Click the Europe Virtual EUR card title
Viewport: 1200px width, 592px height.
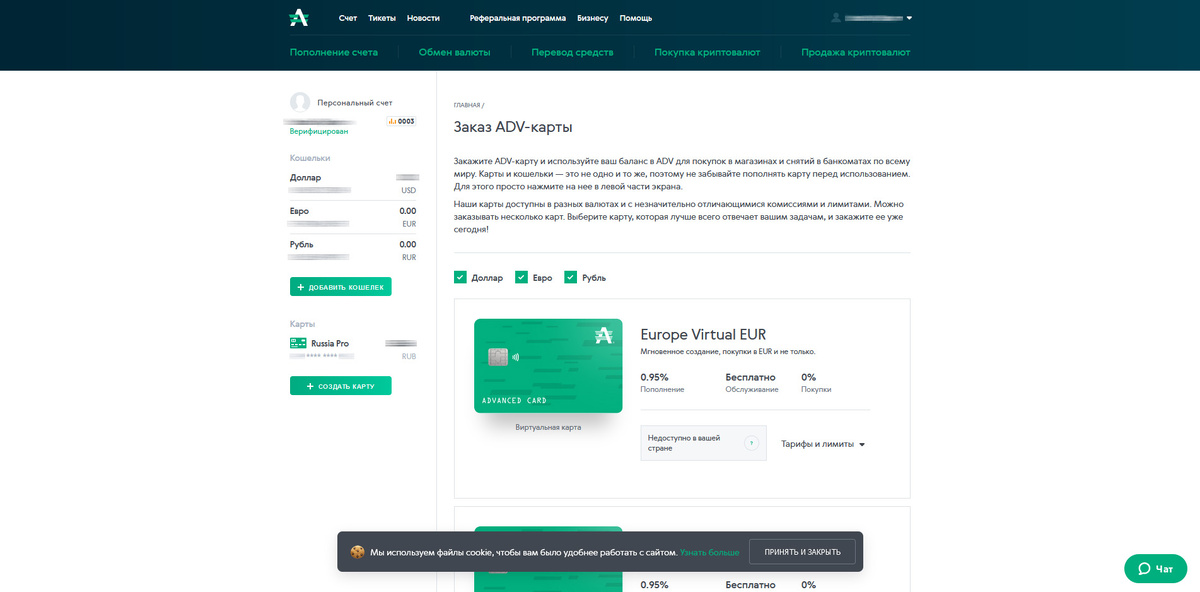point(703,335)
